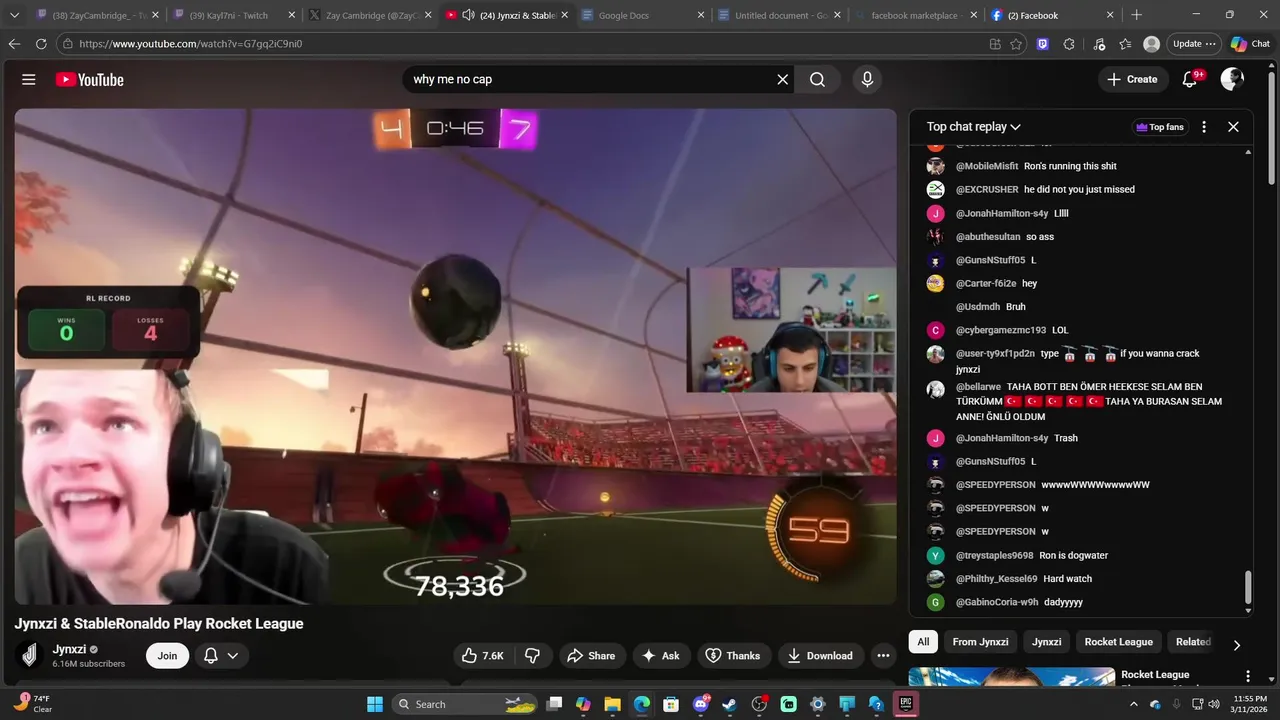Click the video player to pause
The height and width of the screenshot is (720, 1280).
[455, 356]
